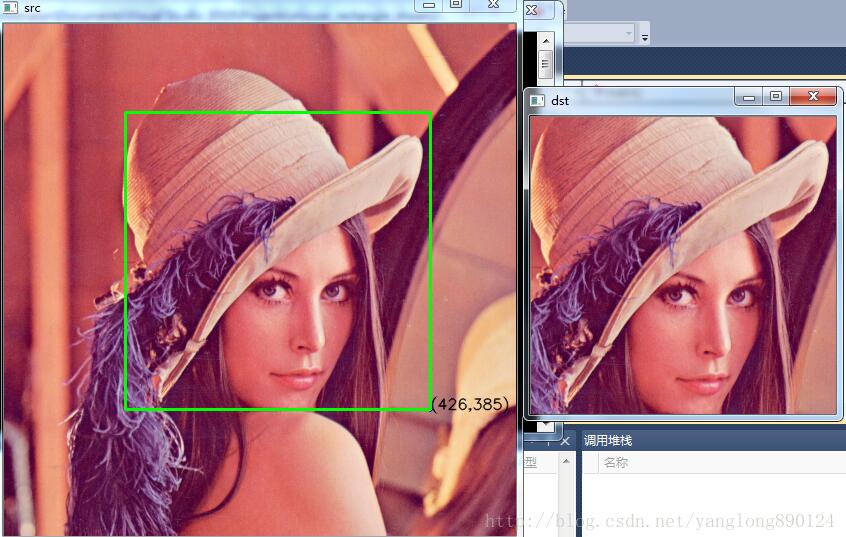846x537 pixels.
Task: Select the 调用堆栈 call stack panel title
Action: pyautogui.click(x=608, y=441)
